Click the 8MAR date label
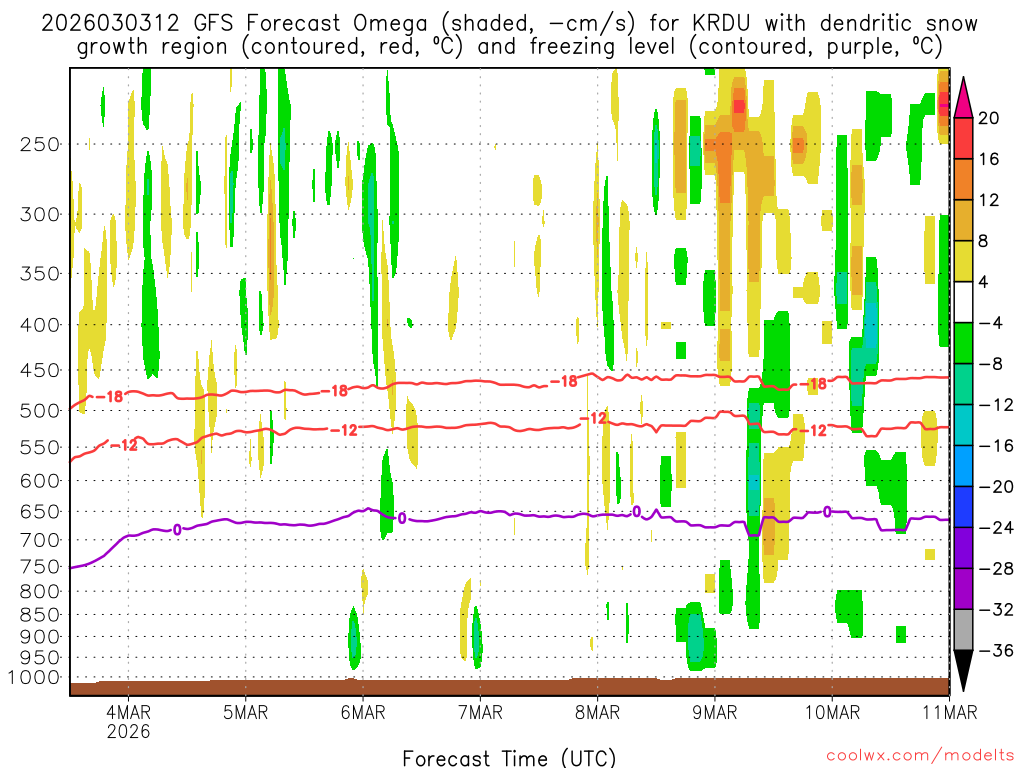Screen dimensions: 1024x768 click(x=597, y=712)
